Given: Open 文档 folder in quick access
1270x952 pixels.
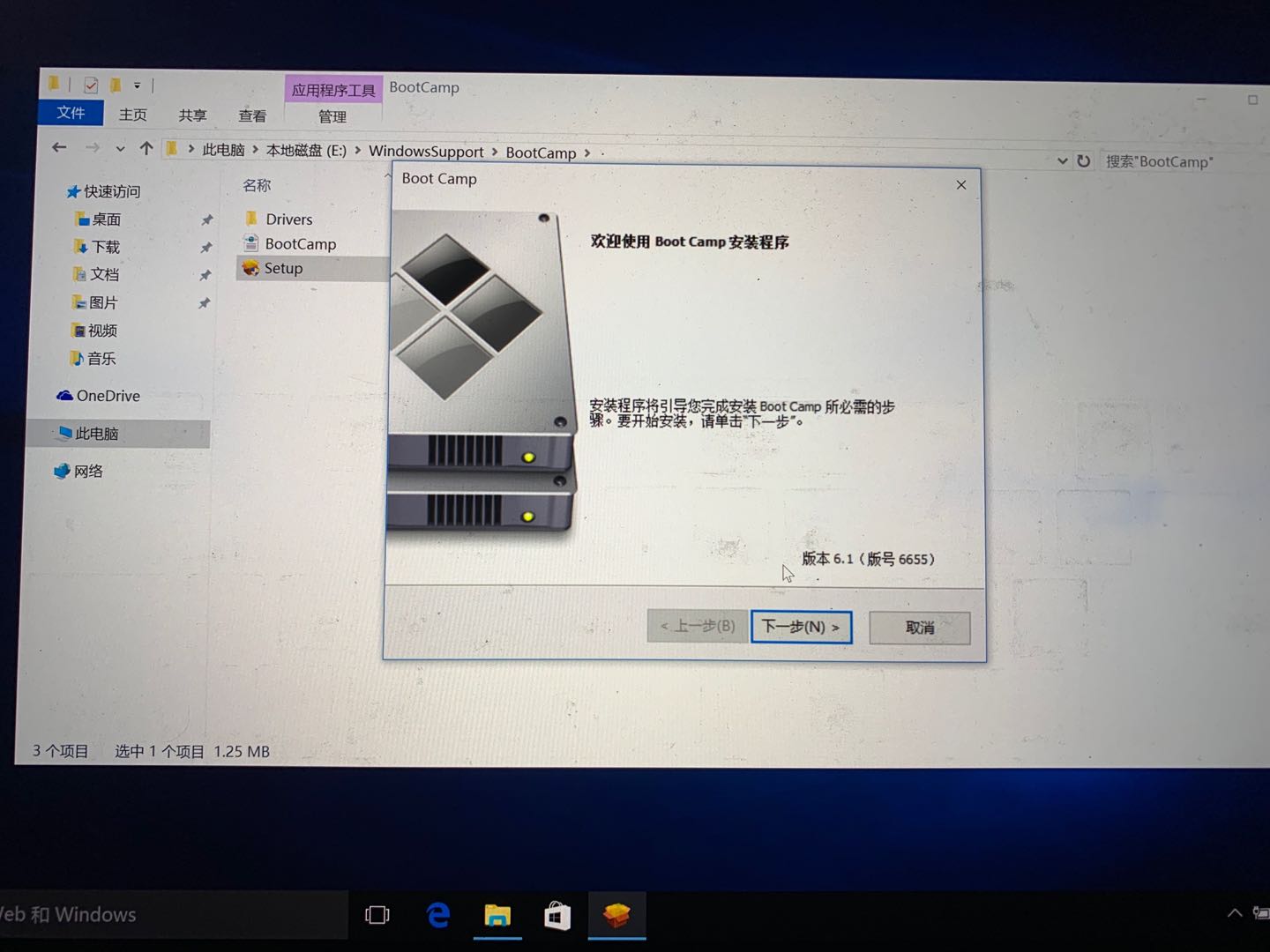Looking at the screenshot, I should point(95,274).
